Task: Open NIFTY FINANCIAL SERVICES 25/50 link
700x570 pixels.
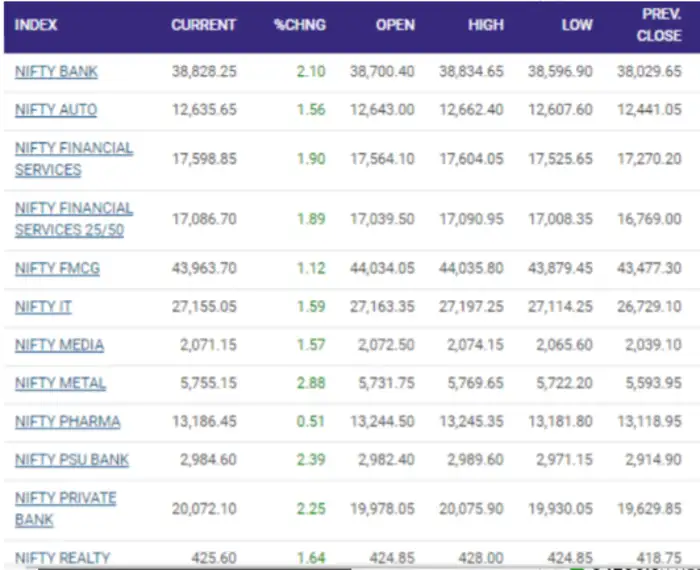Action: (x=73, y=219)
